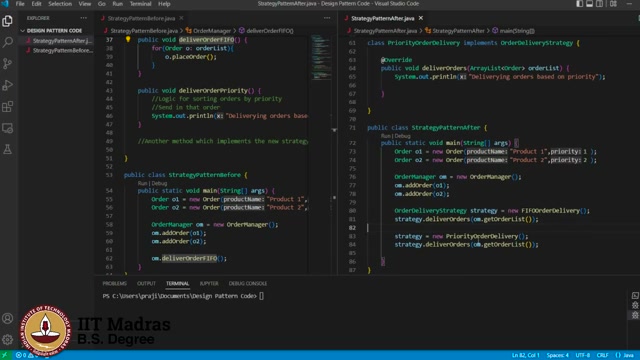Click main(String[]) breadcrumb in right editor
Image resolution: width=640 pixels, height=360 pixels.
pos(517,31)
